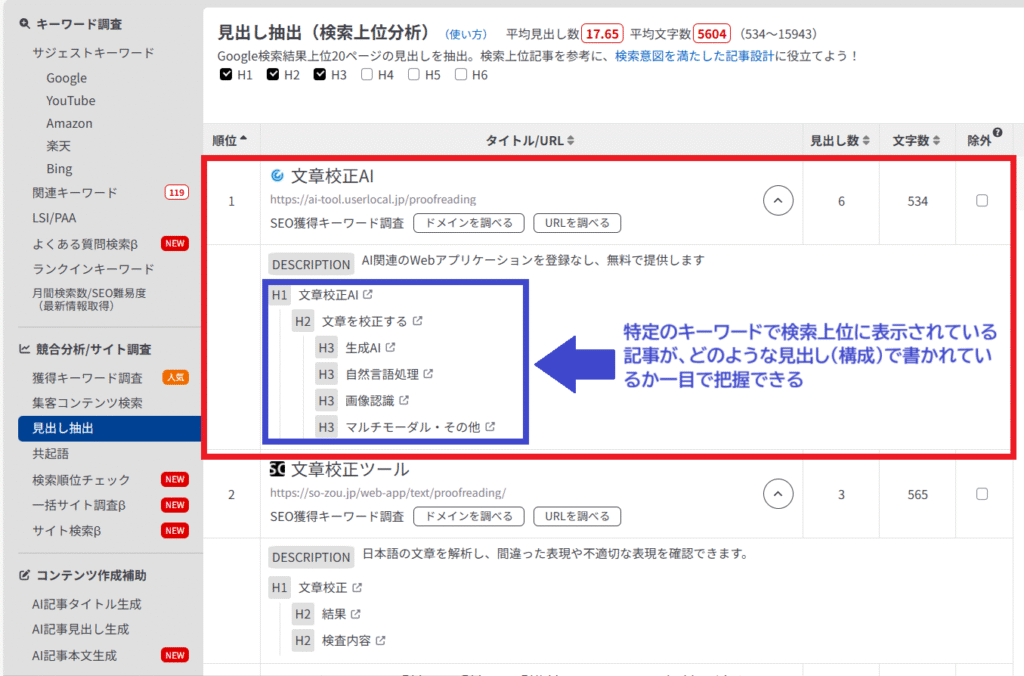Image resolution: width=1024 pixels, height=676 pixels.
Task: Select 関連キーワード in the sidebar menu
Action: tap(75, 192)
